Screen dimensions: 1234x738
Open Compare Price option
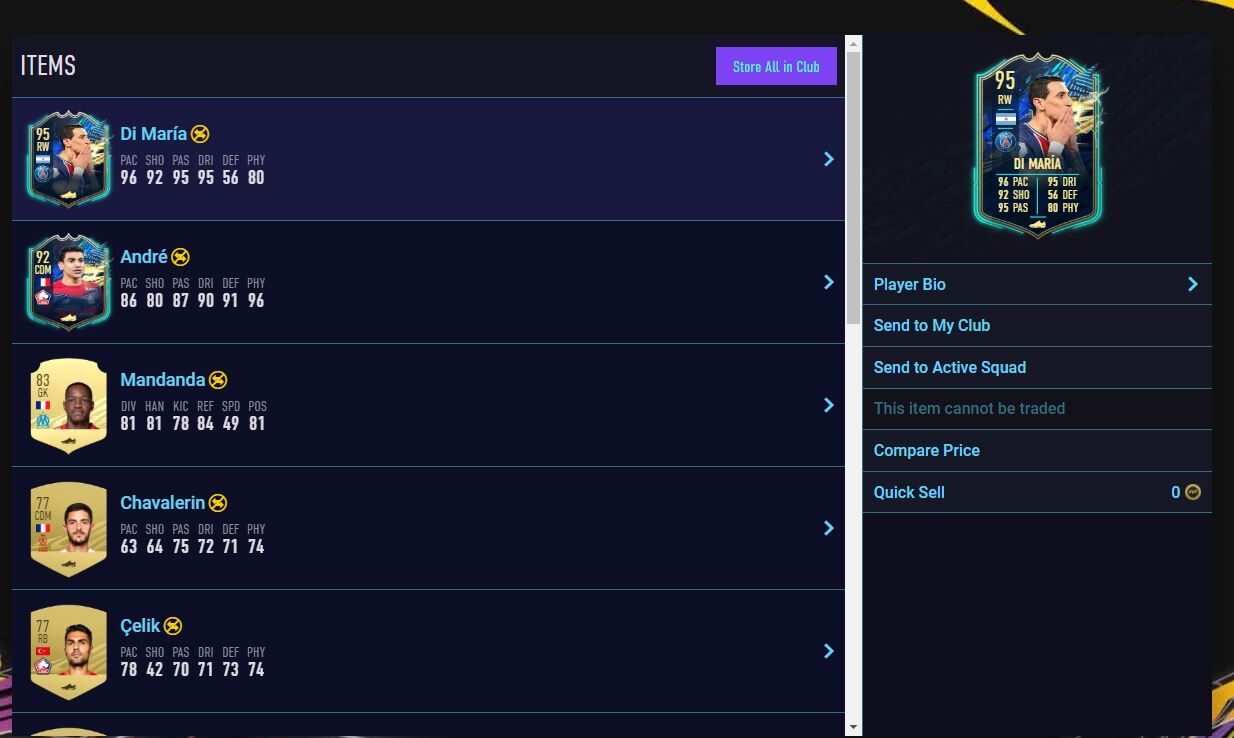coord(927,450)
